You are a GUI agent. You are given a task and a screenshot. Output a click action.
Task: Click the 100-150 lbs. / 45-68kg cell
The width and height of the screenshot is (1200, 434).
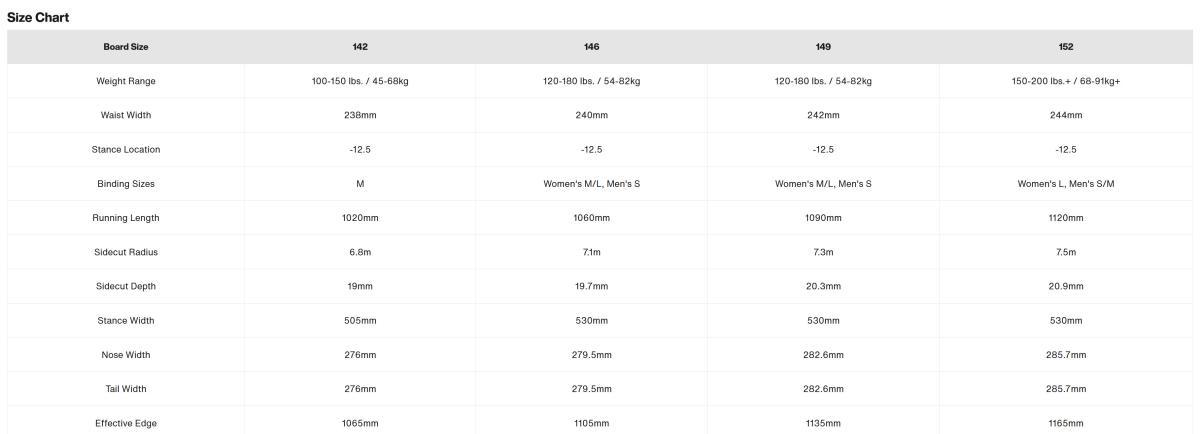pyautogui.click(x=360, y=81)
